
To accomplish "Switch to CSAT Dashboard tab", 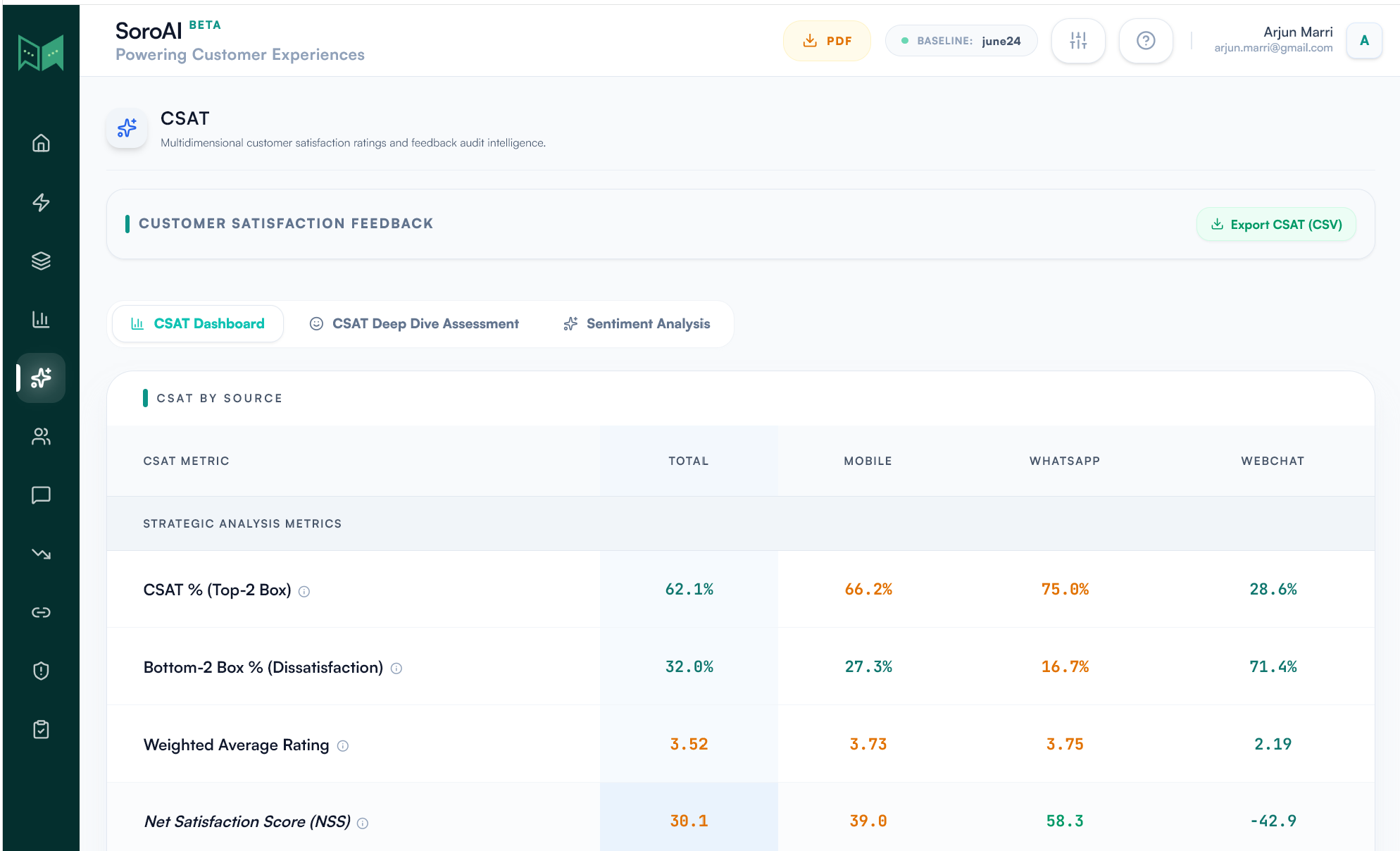I will (198, 324).
